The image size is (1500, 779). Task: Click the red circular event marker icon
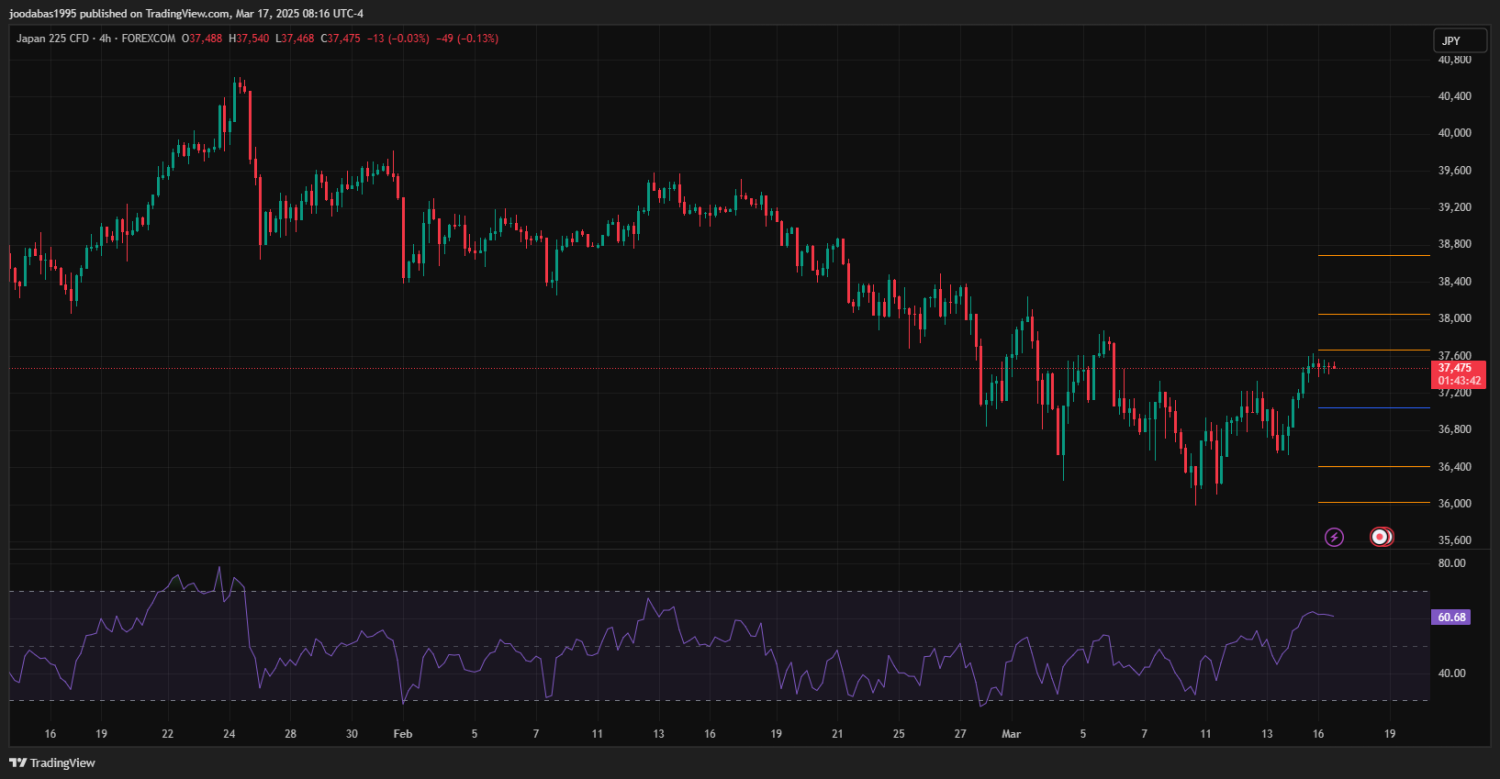tap(1380, 538)
